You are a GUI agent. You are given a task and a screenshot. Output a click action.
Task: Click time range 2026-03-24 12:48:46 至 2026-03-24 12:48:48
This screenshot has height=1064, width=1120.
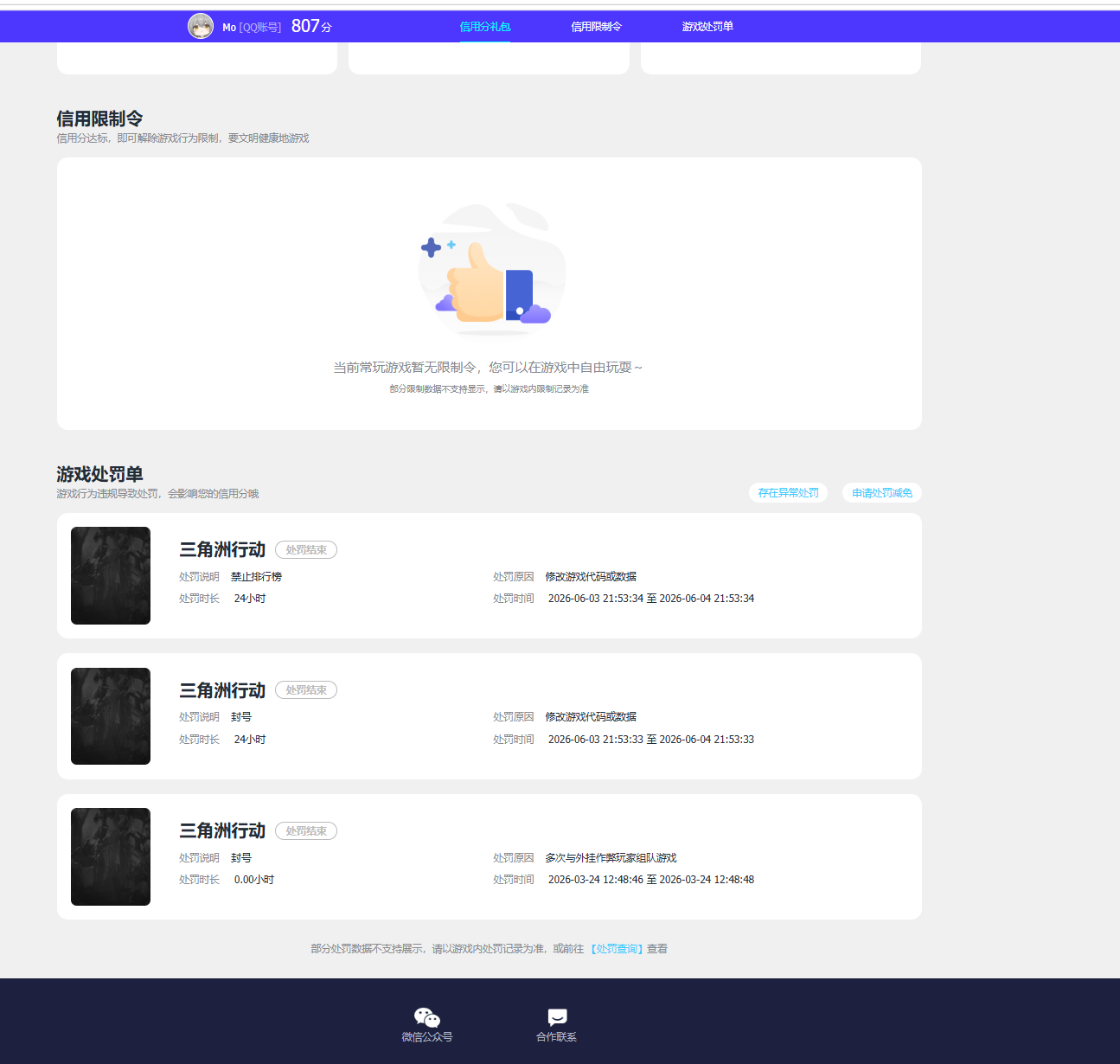pos(651,880)
